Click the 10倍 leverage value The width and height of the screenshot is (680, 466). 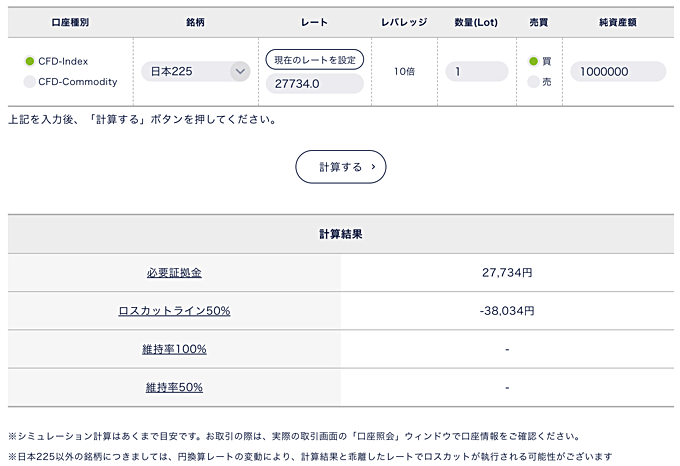tap(404, 71)
